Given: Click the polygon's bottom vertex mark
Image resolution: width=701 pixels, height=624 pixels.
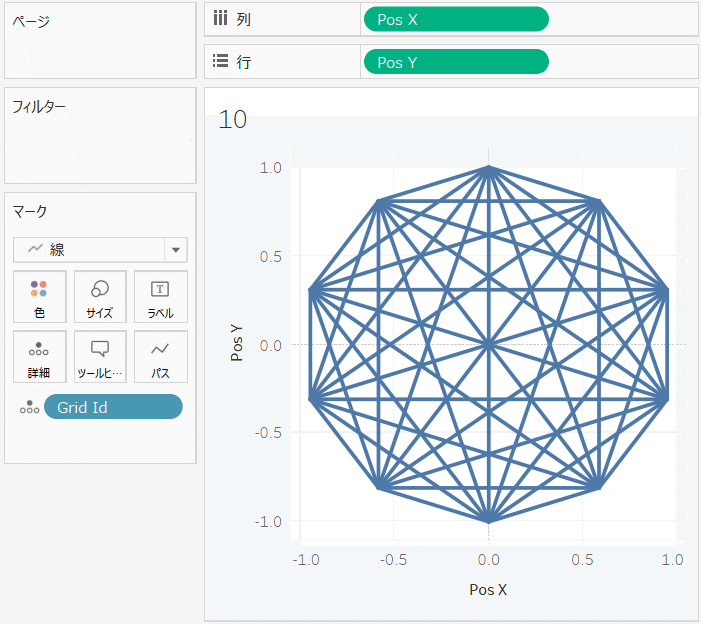Looking at the screenshot, I should click(489, 521).
